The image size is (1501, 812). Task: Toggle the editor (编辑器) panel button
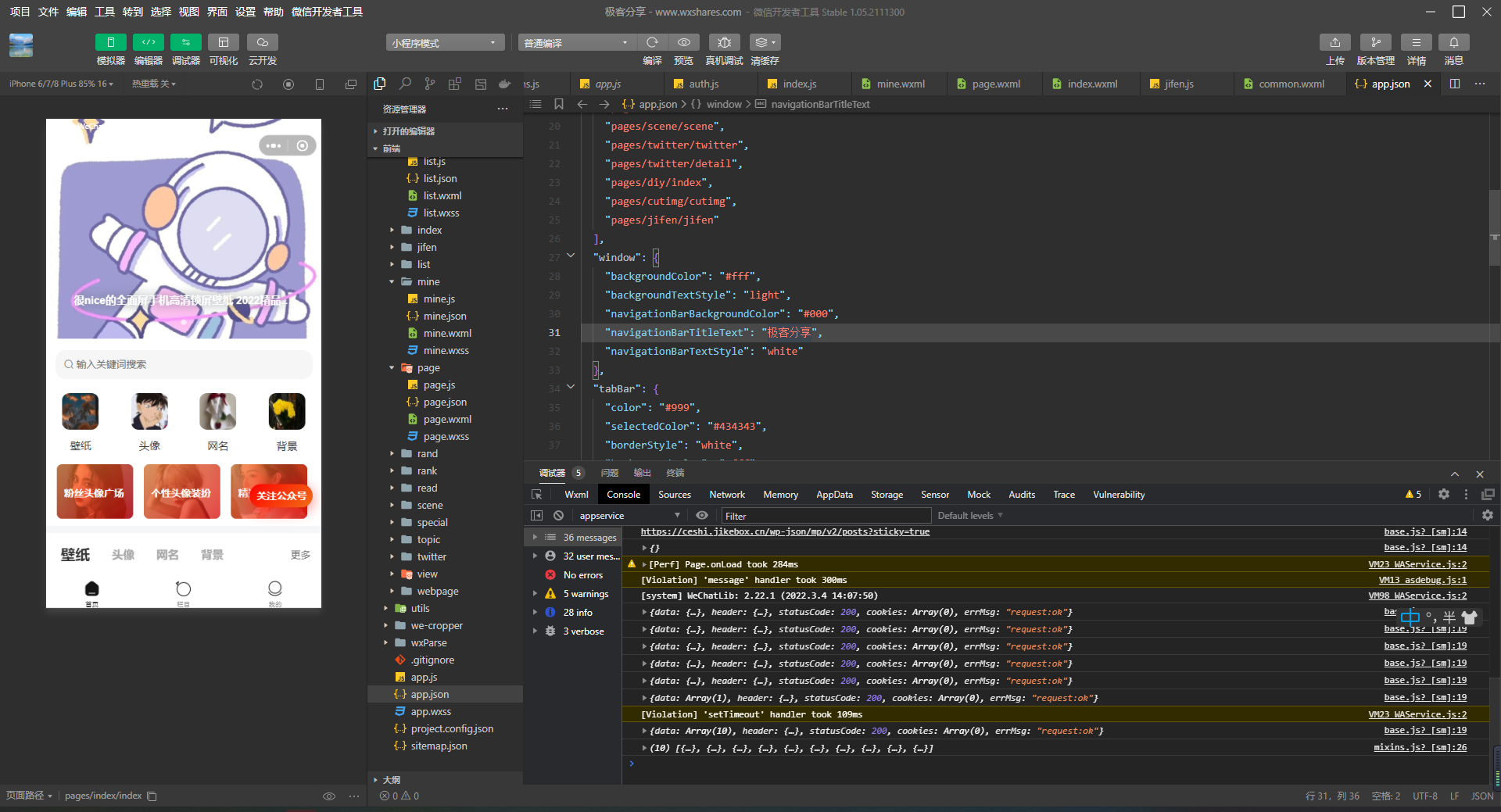148,42
